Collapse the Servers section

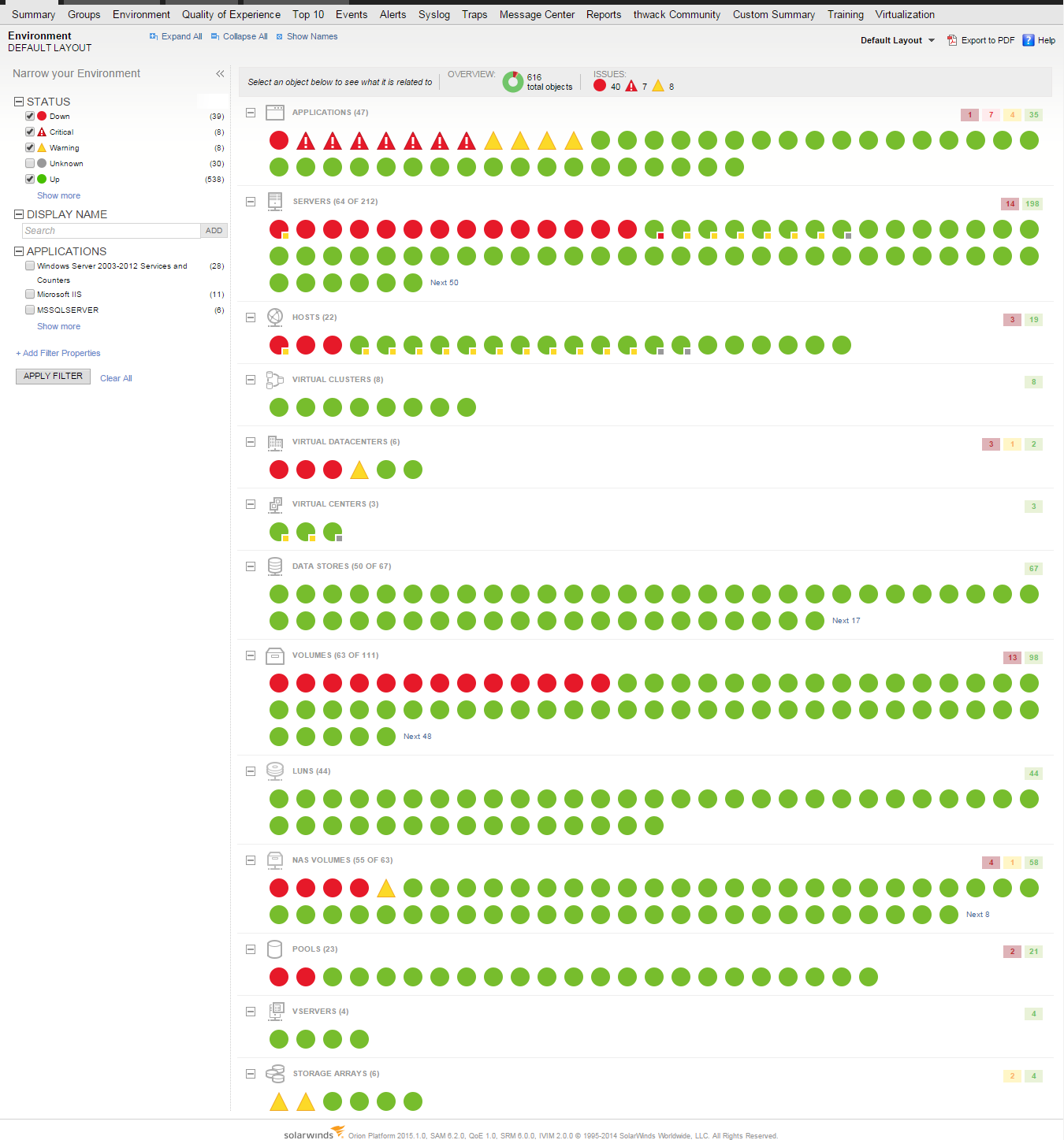coord(251,201)
